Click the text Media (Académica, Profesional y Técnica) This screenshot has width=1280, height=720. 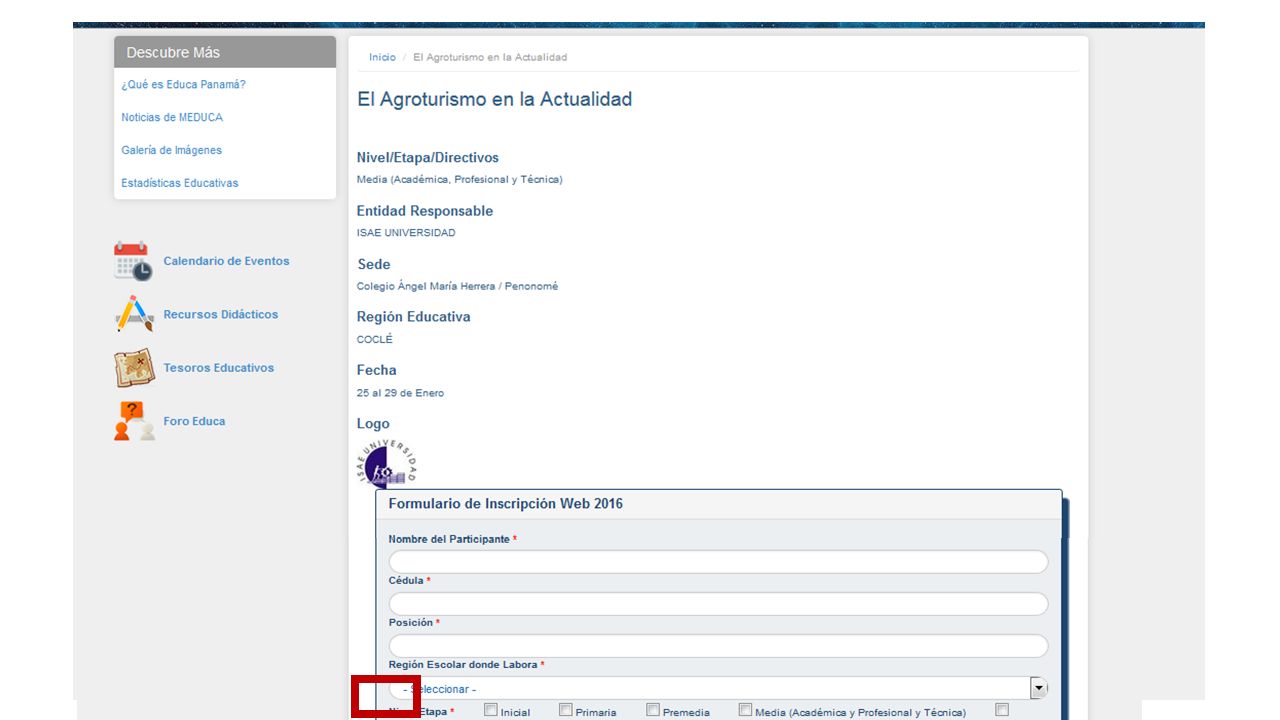[x=460, y=180]
